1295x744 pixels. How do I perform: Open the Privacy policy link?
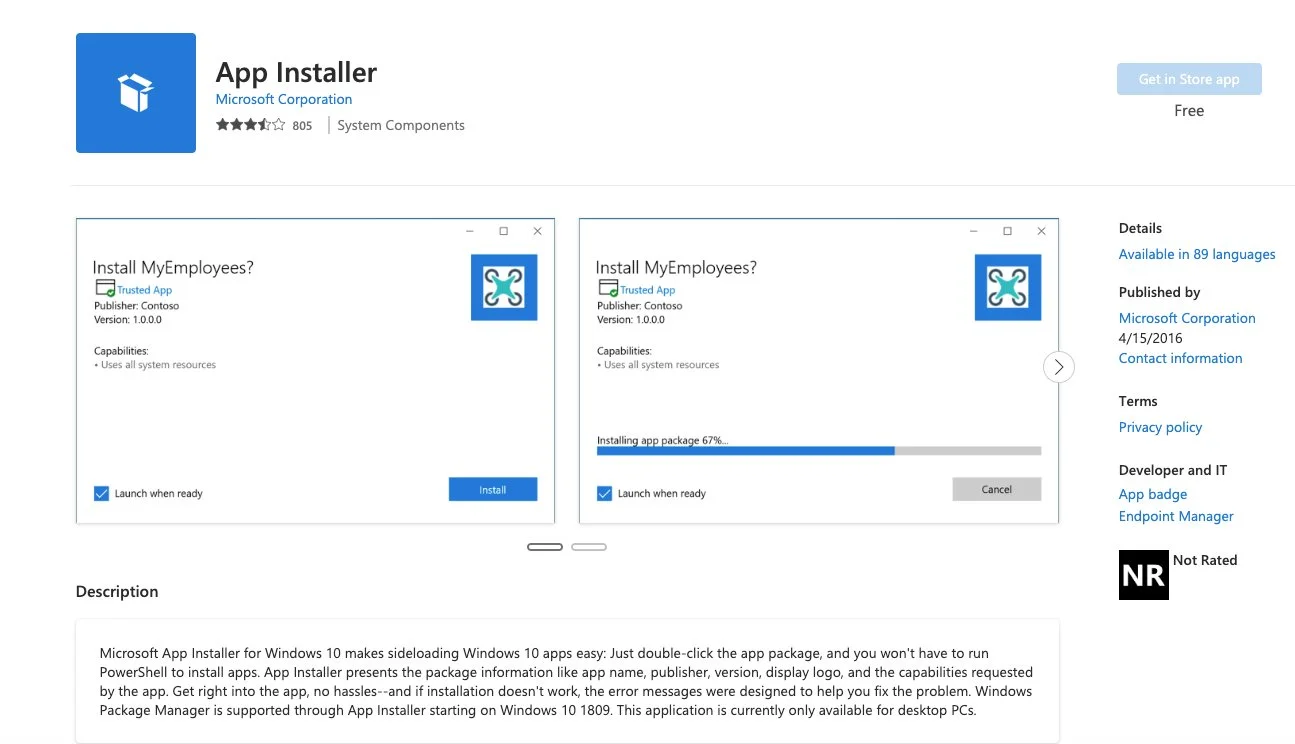point(1160,427)
